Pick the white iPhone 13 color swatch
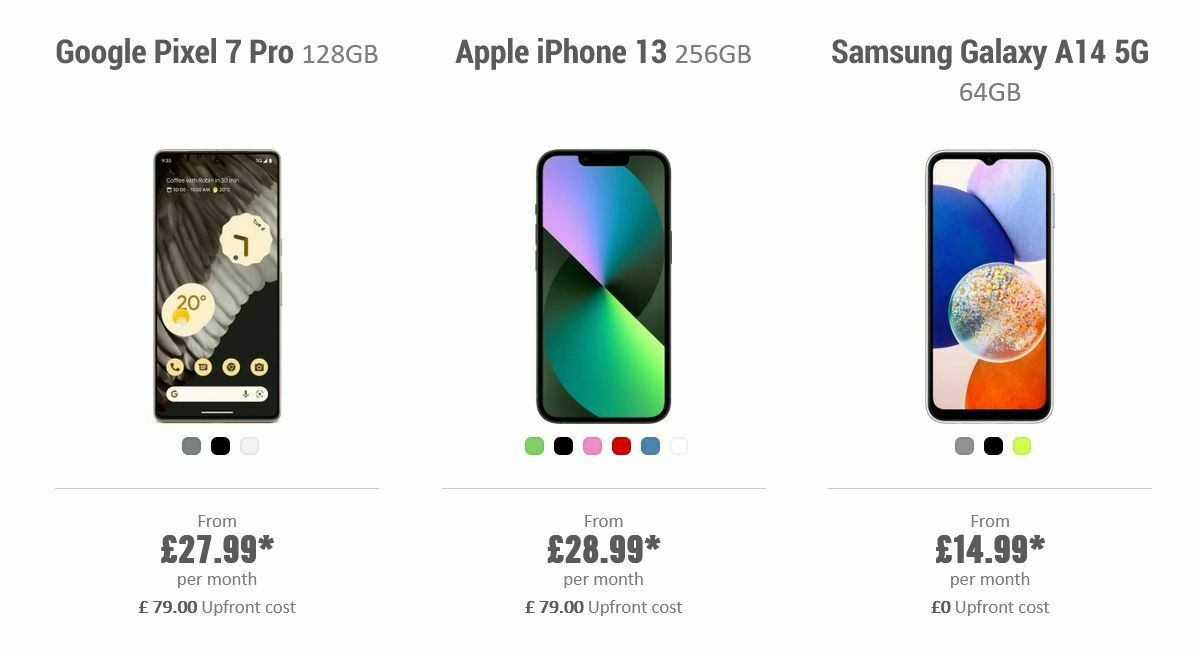 pyautogui.click(x=678, y=446)
